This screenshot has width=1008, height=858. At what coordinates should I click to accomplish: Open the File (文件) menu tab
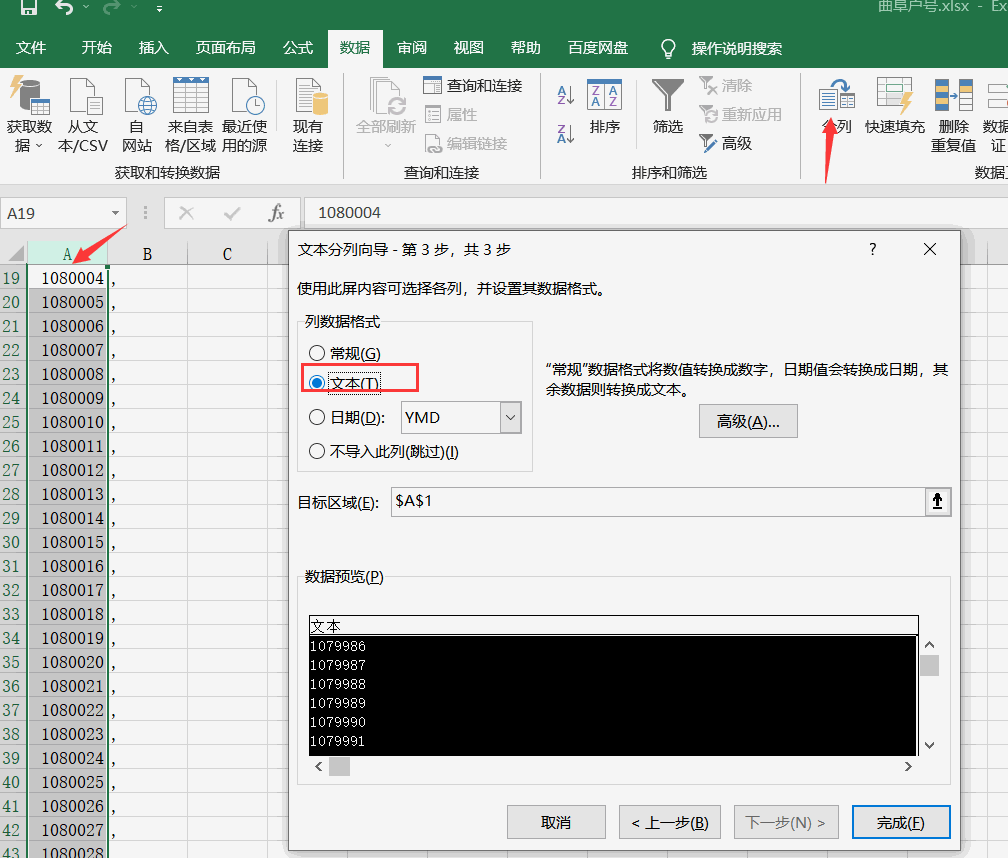click(31, 48)
